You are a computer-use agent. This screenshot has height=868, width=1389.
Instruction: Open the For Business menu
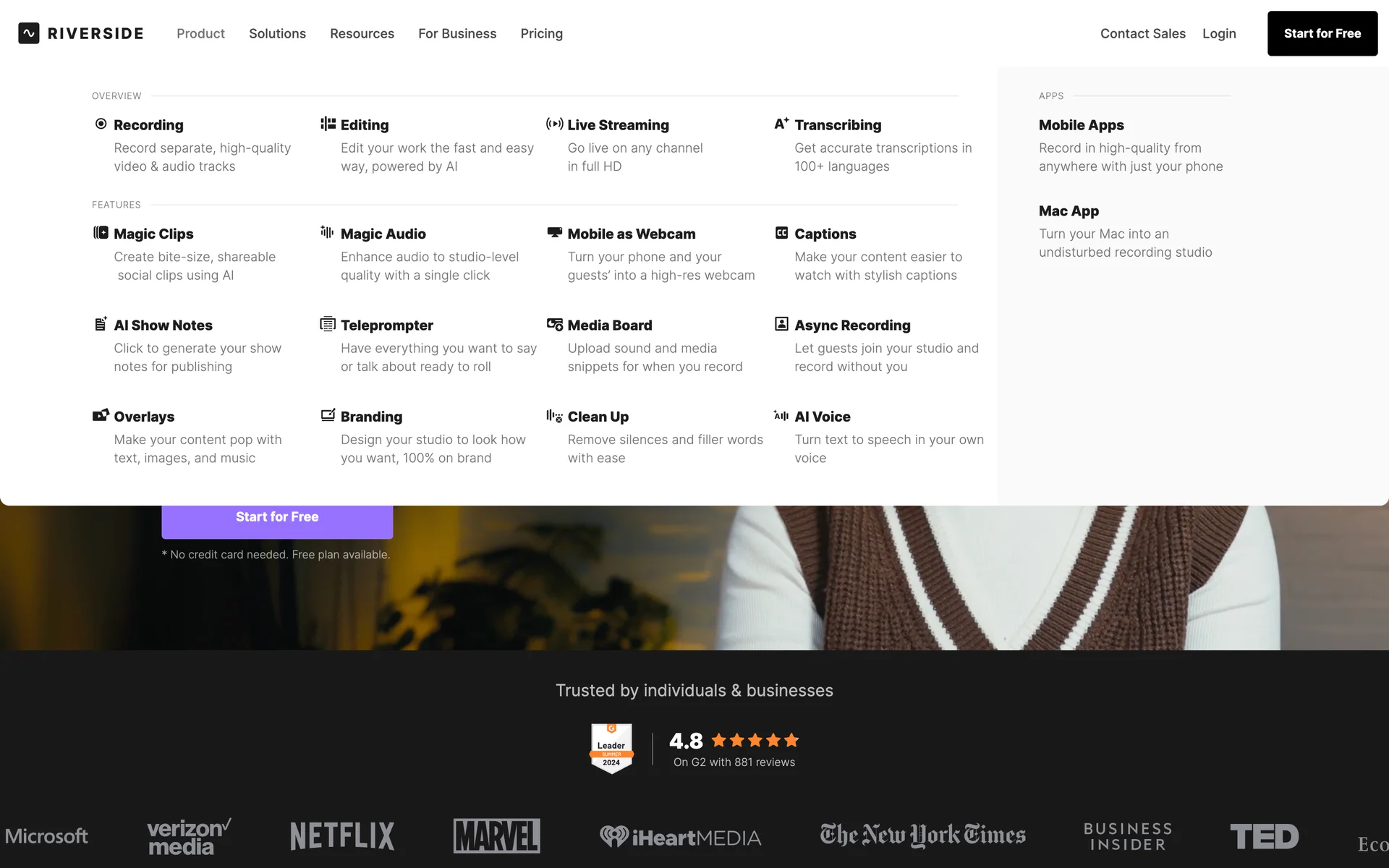pyautogui.click(x=457, y=33)
